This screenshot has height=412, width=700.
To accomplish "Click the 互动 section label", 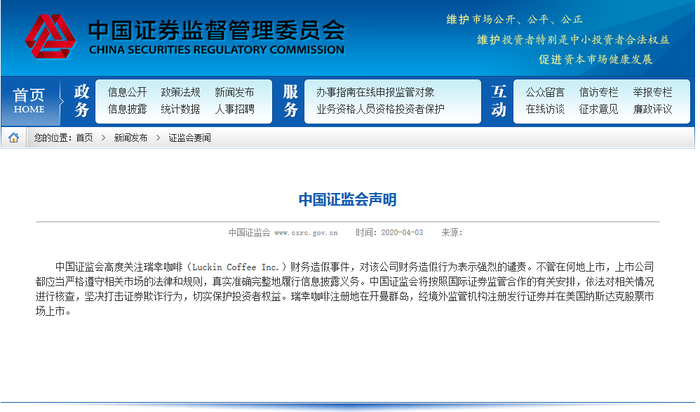I will (x=499, y=101).
